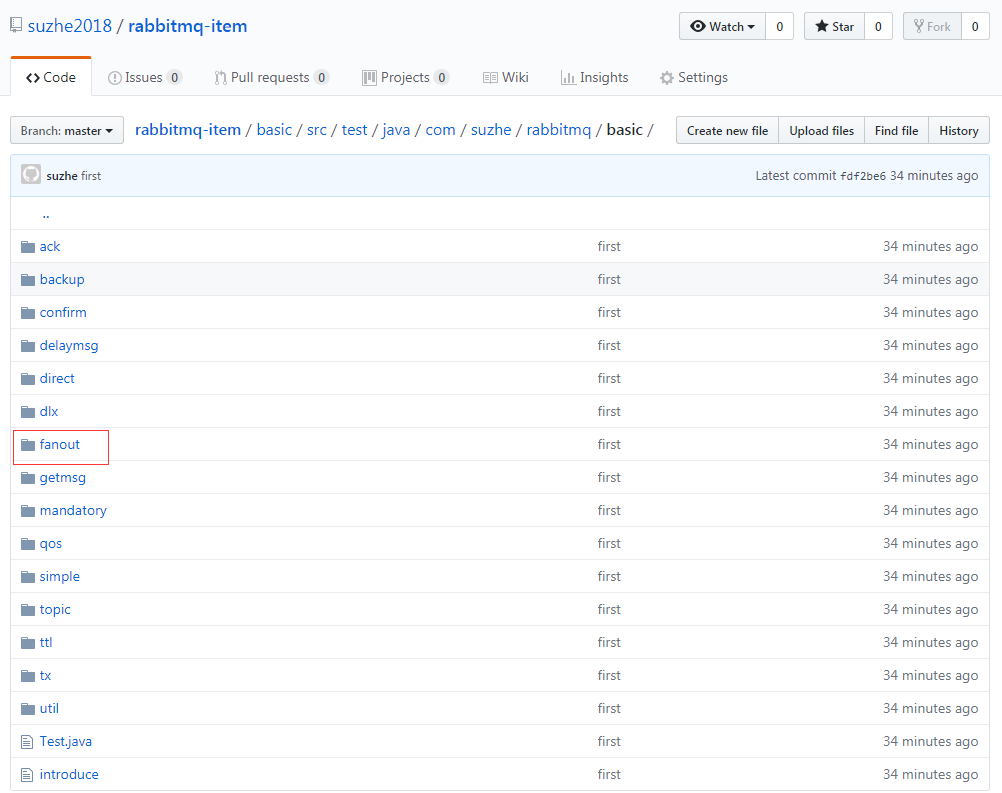This screenshot has height=793, width=1002.
Task: Click the file icon next to introduce
Action: pos(27,775)
